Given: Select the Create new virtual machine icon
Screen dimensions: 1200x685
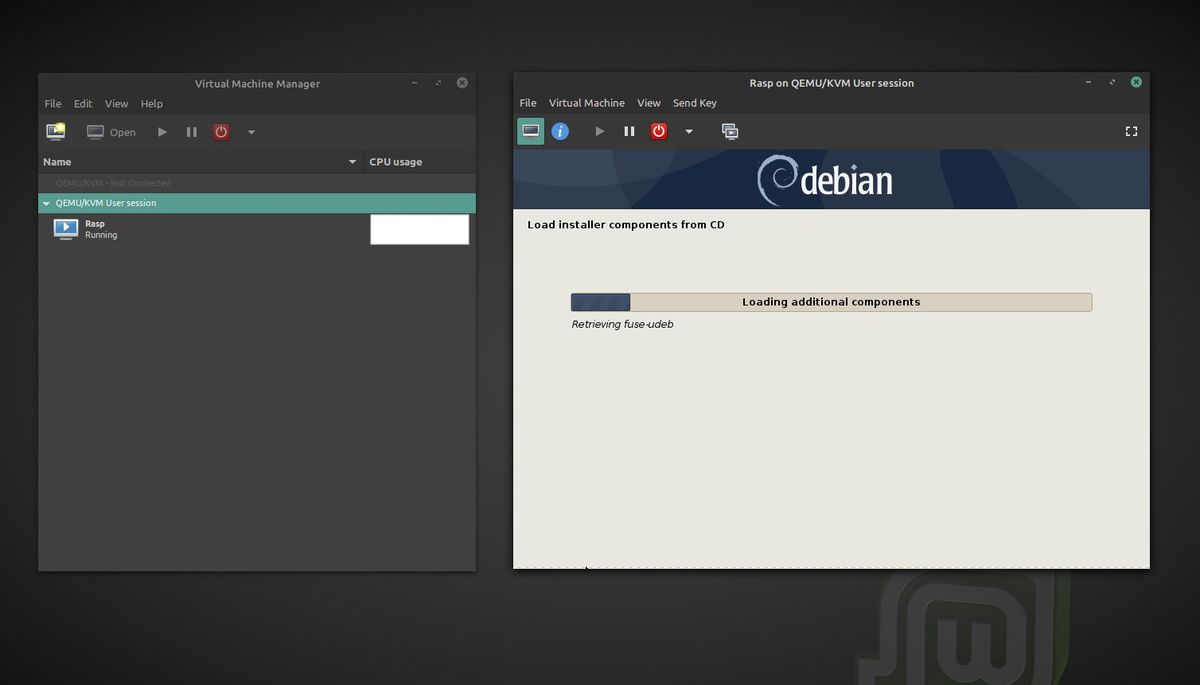Looking at the screenshot, I should (x=55, y=131).
